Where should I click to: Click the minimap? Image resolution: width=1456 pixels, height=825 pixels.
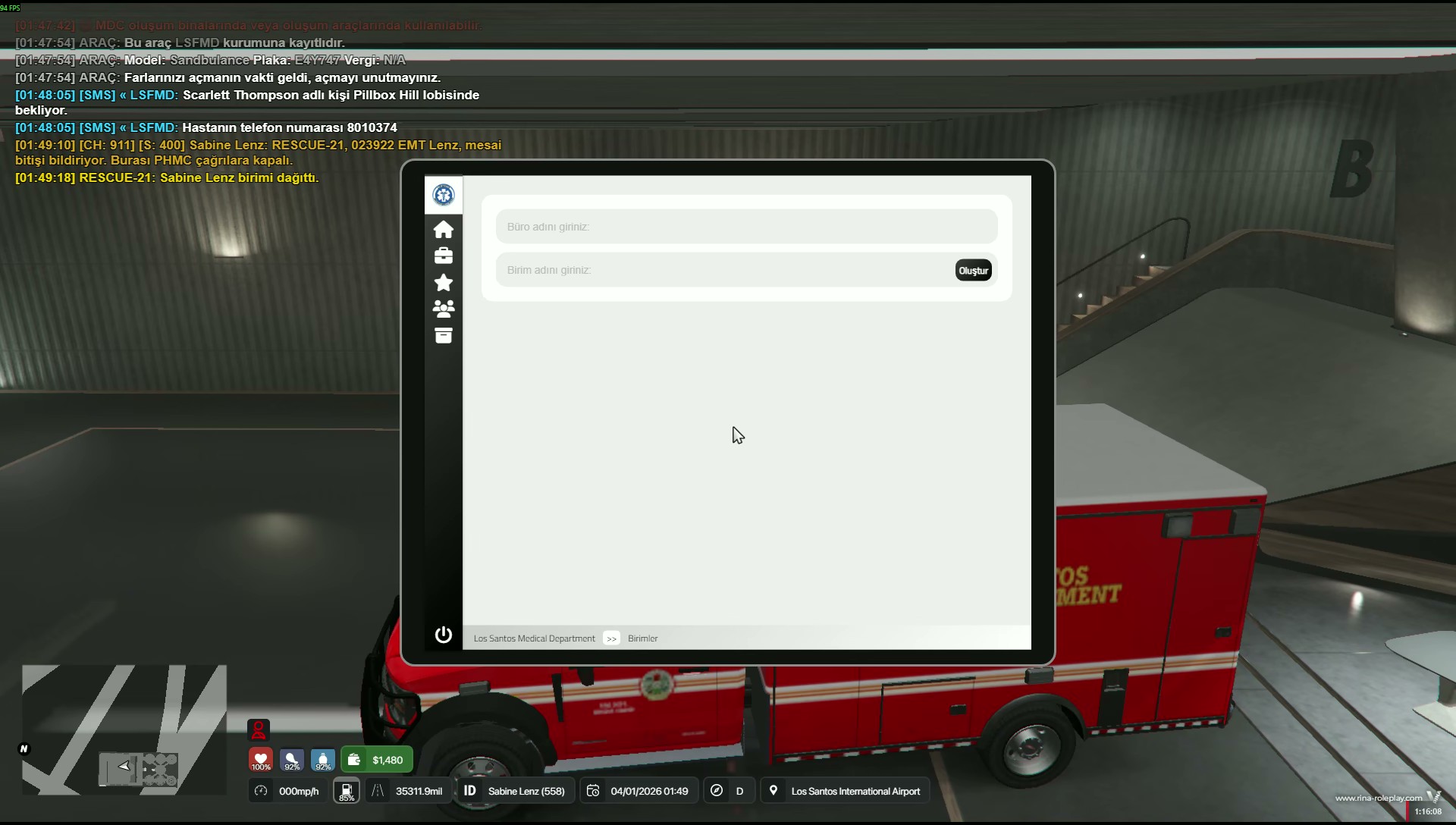(x=124, y=730)
